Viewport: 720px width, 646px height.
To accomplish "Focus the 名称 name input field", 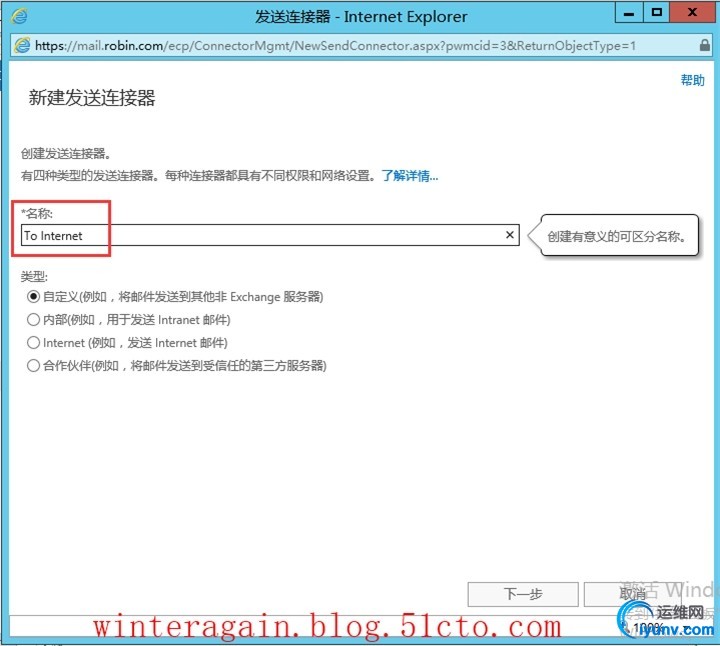I will tap(270, 235).
